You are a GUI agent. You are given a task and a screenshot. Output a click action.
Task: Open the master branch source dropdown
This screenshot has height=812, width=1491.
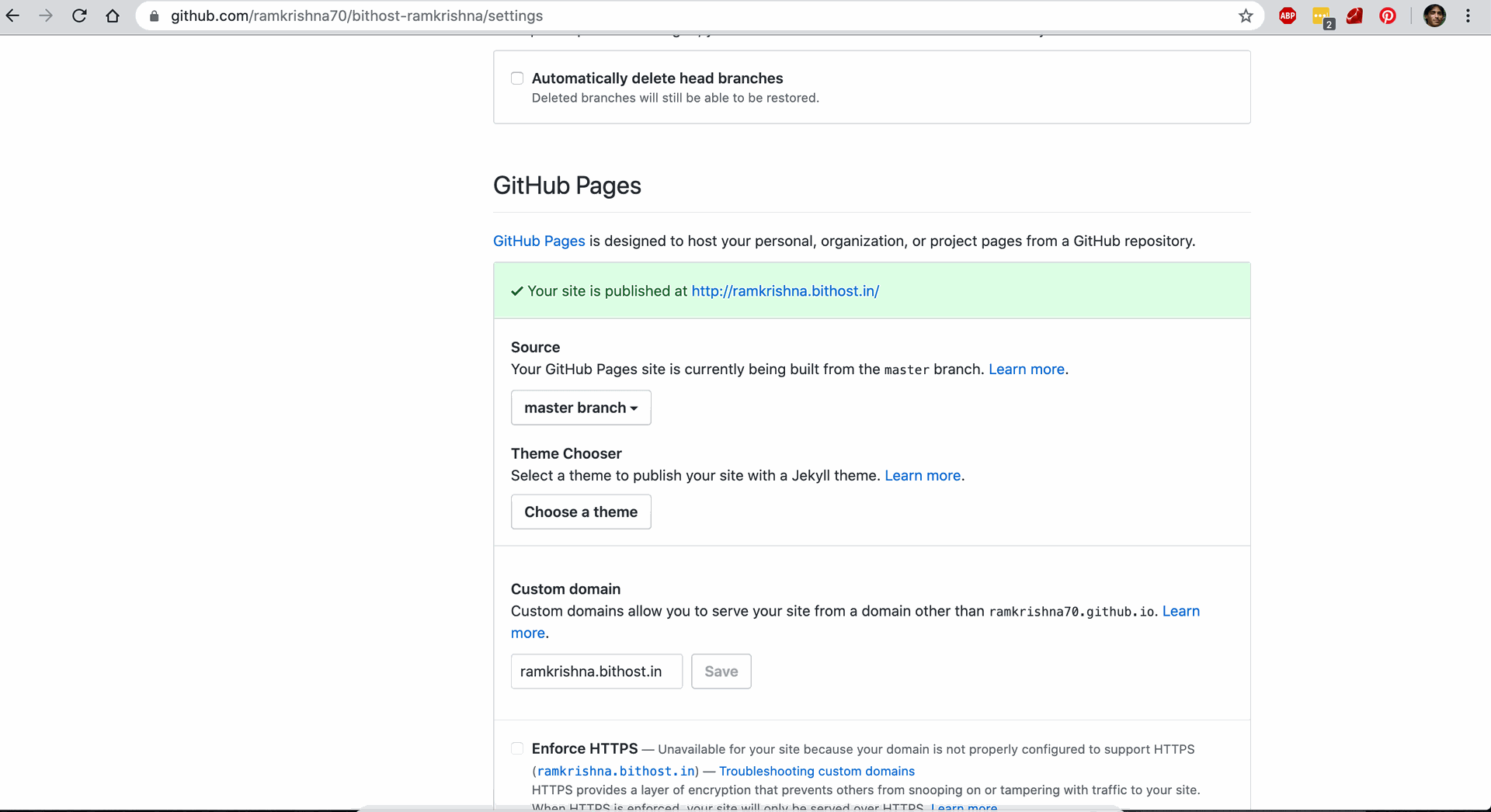click(x=581, y=408)
